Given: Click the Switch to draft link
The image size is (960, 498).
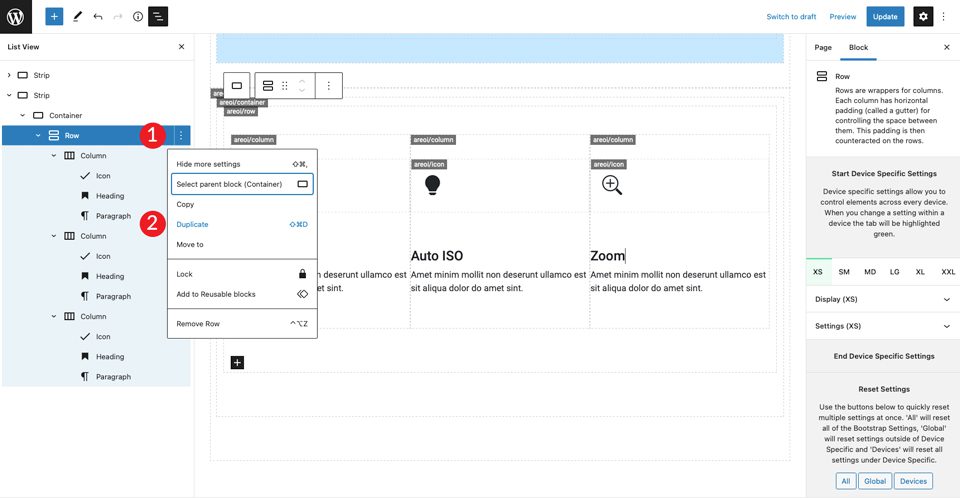Looking at the screenshot, I should click(x=791, y=17).
